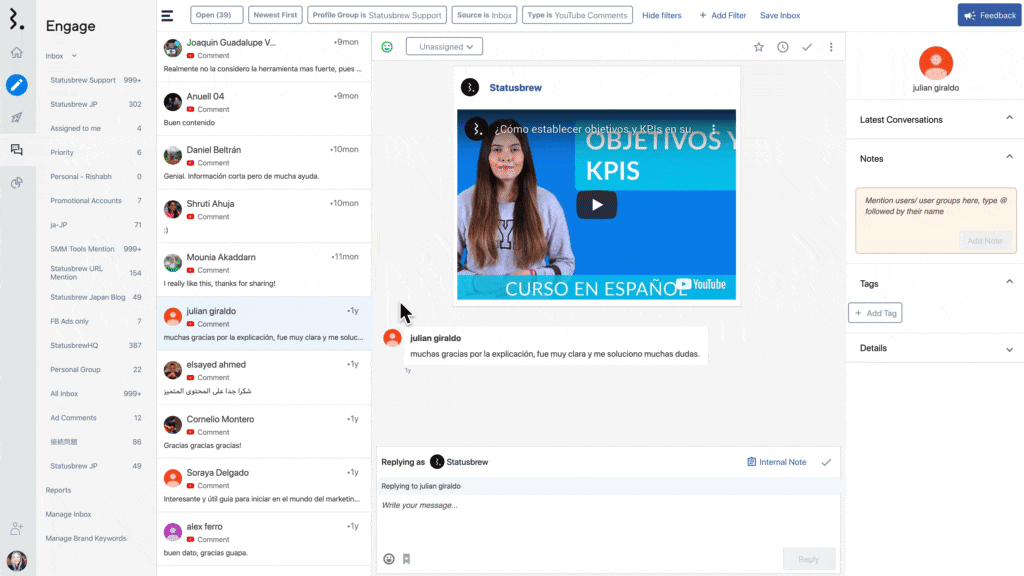Open the Unassigned assignee dropdown

pyautogui.click(x=445, y=47)
